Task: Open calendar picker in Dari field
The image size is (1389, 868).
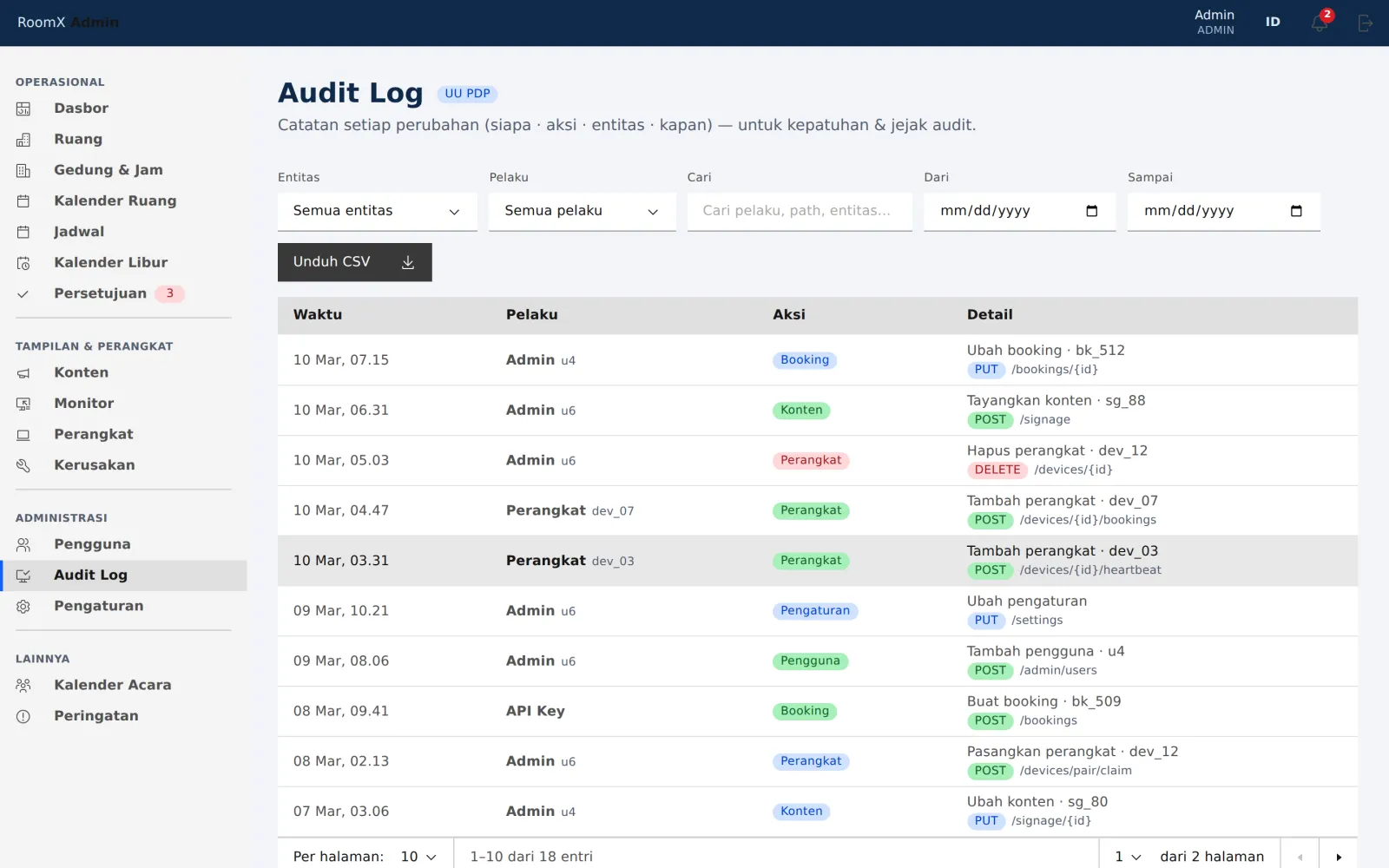Action: tap(1092, 211)
